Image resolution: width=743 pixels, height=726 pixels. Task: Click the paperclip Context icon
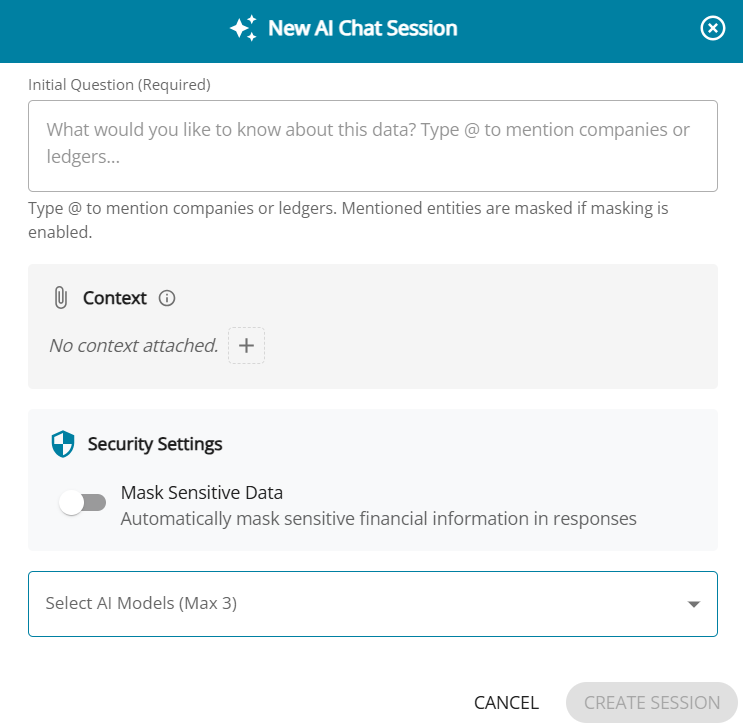pyautogui.click(x=60, y=298)
